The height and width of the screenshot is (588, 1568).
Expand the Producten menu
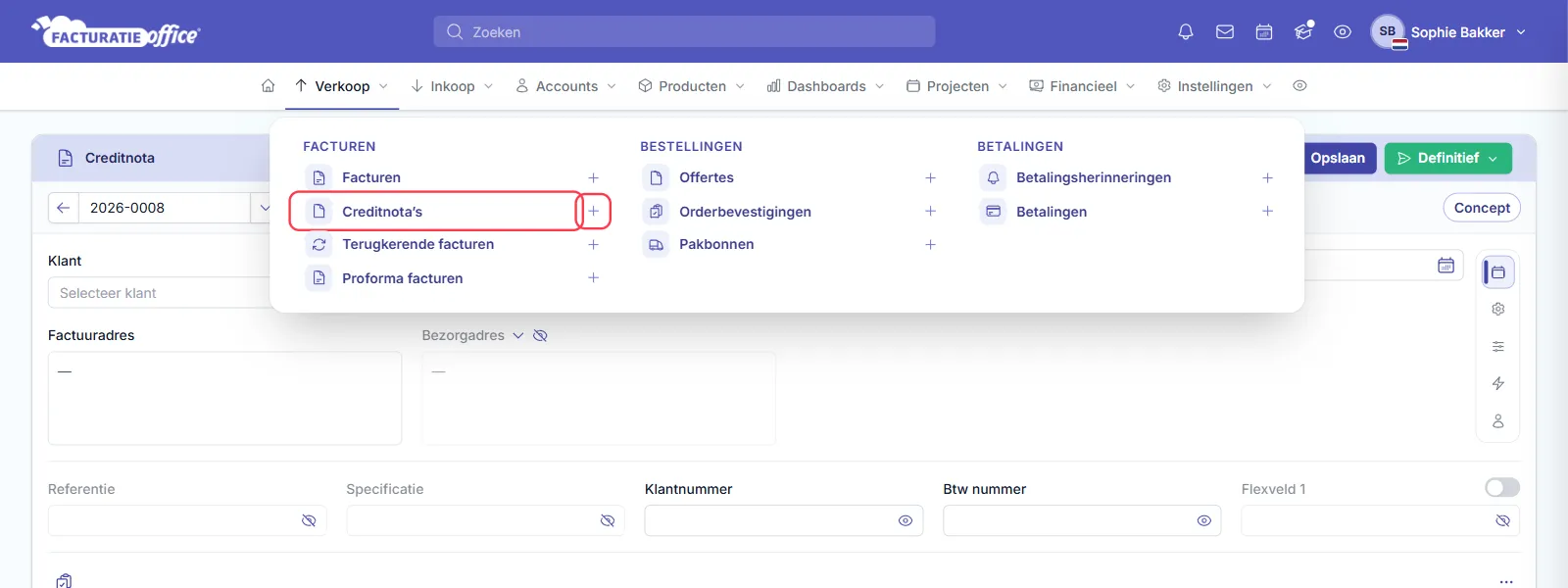click(x=692, y=86)
